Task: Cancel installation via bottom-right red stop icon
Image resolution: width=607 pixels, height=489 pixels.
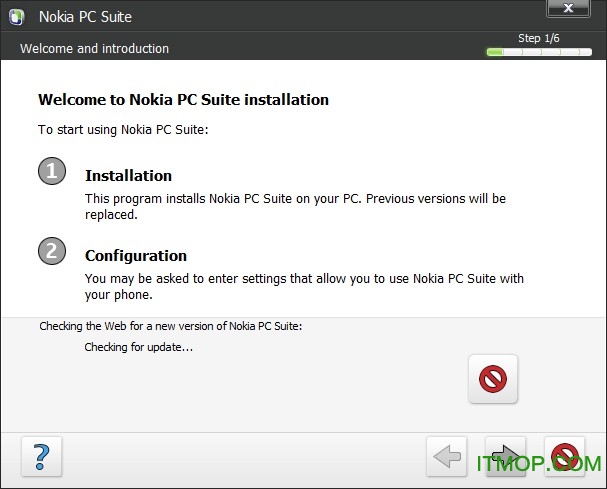Action: [x=564, y=457]
